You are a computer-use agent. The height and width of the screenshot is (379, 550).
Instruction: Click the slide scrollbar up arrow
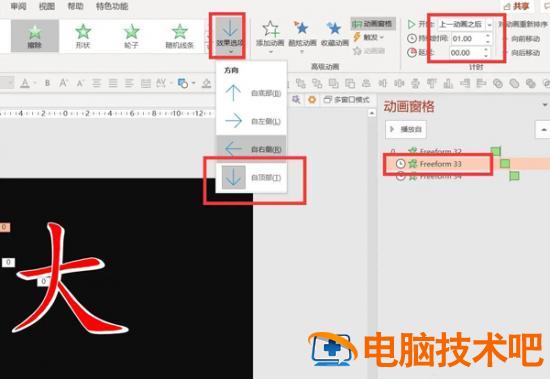[x=371, y=113]
